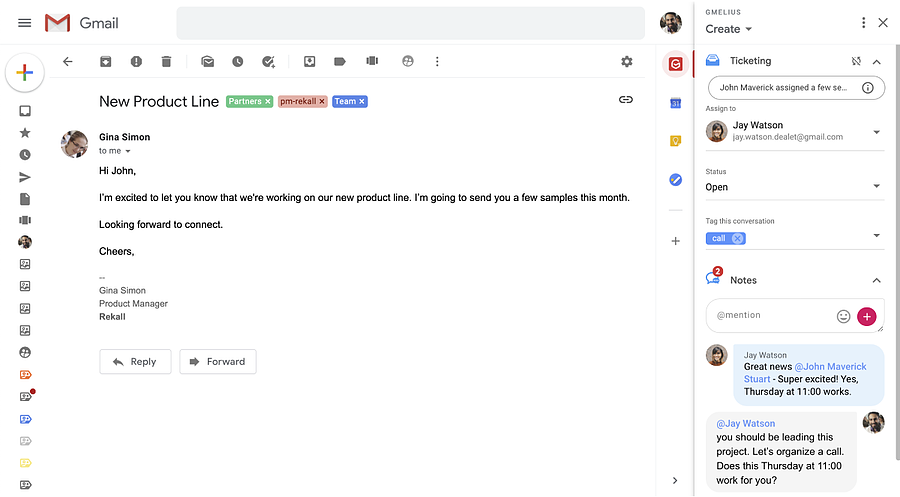Image resolution: width=900 pixels, height=497 pixels.
Task: Toggle the sync icon next to Ticketing
Action: (856, 61)
